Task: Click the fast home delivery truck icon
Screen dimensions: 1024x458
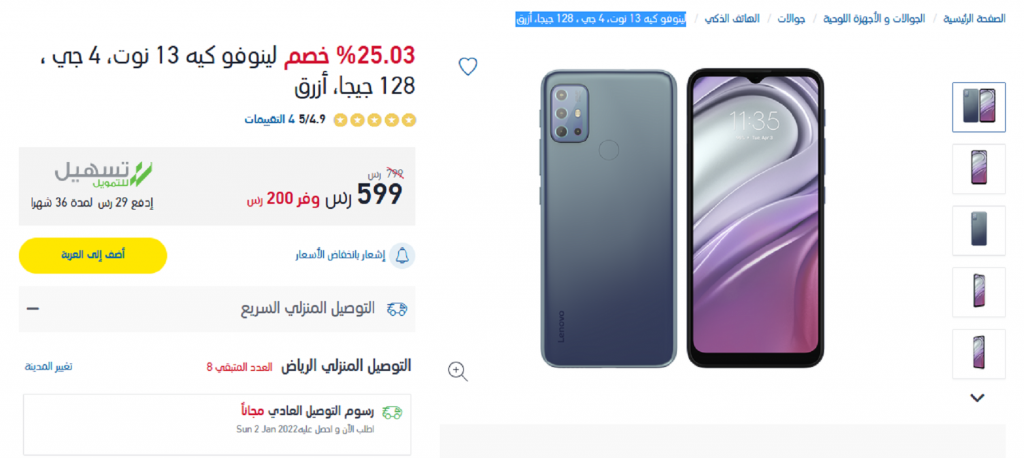Action: (397, 309)
